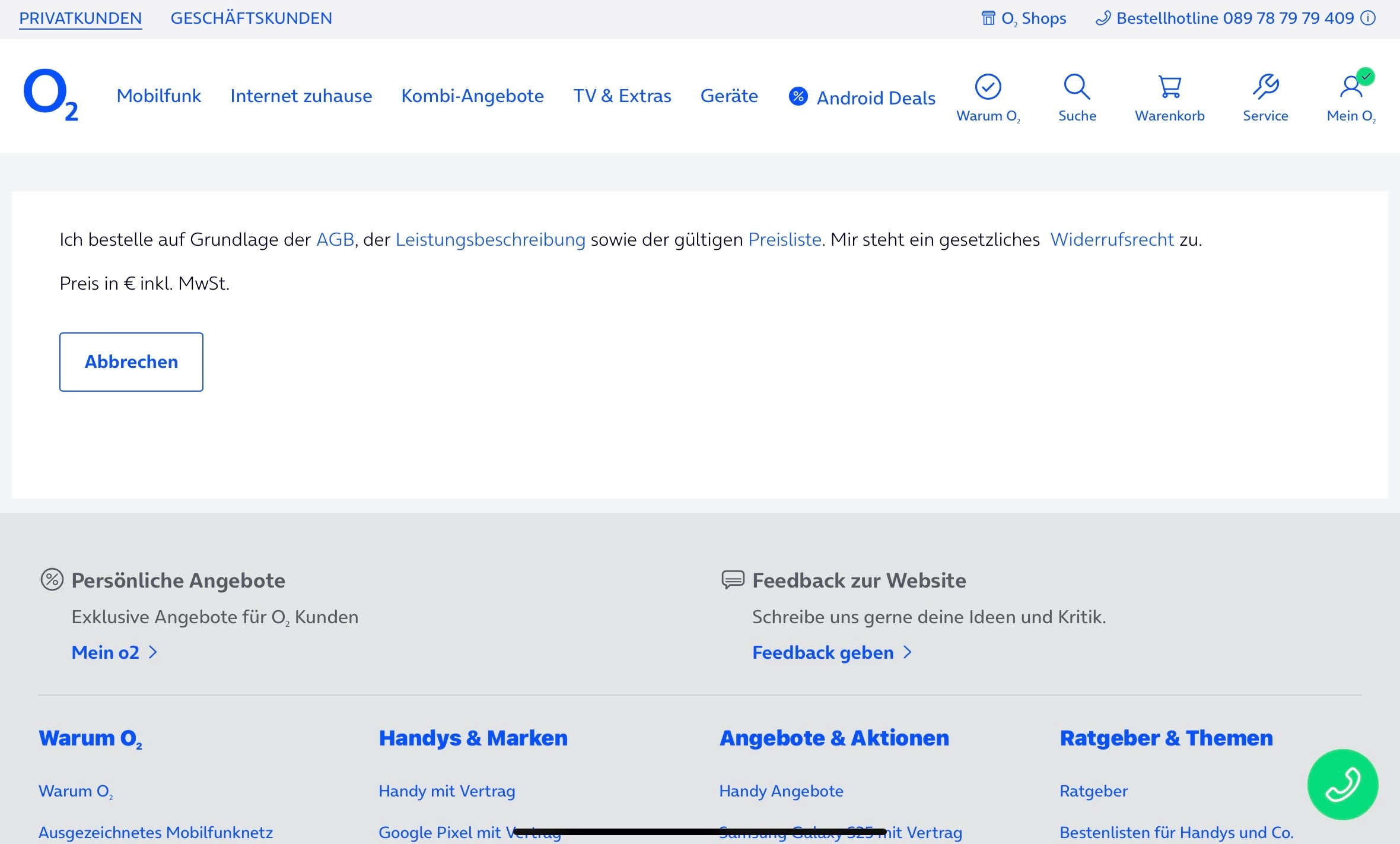This screenshot has height=844, width=1400.
Task: Click the Warum O2 checkmark icon
Action: pyautogui.click(x=988, y=87)
